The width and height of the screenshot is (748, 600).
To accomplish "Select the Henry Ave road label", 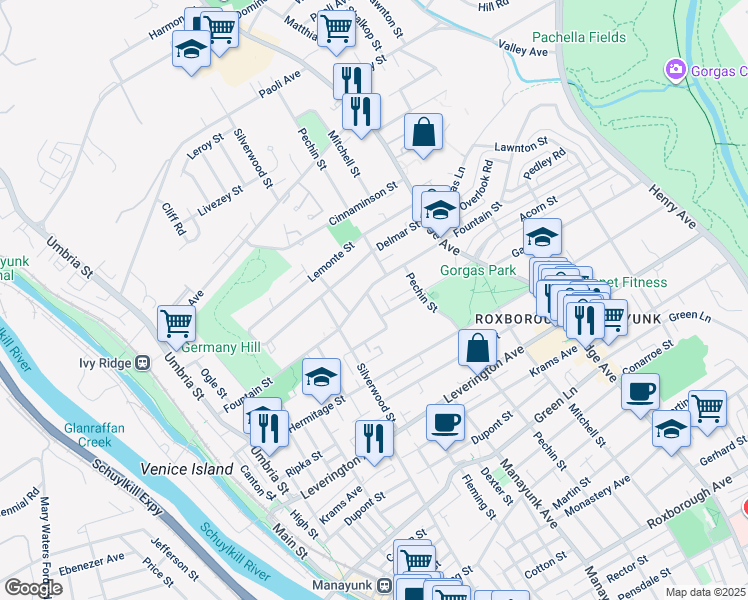I will pos(673,207).
